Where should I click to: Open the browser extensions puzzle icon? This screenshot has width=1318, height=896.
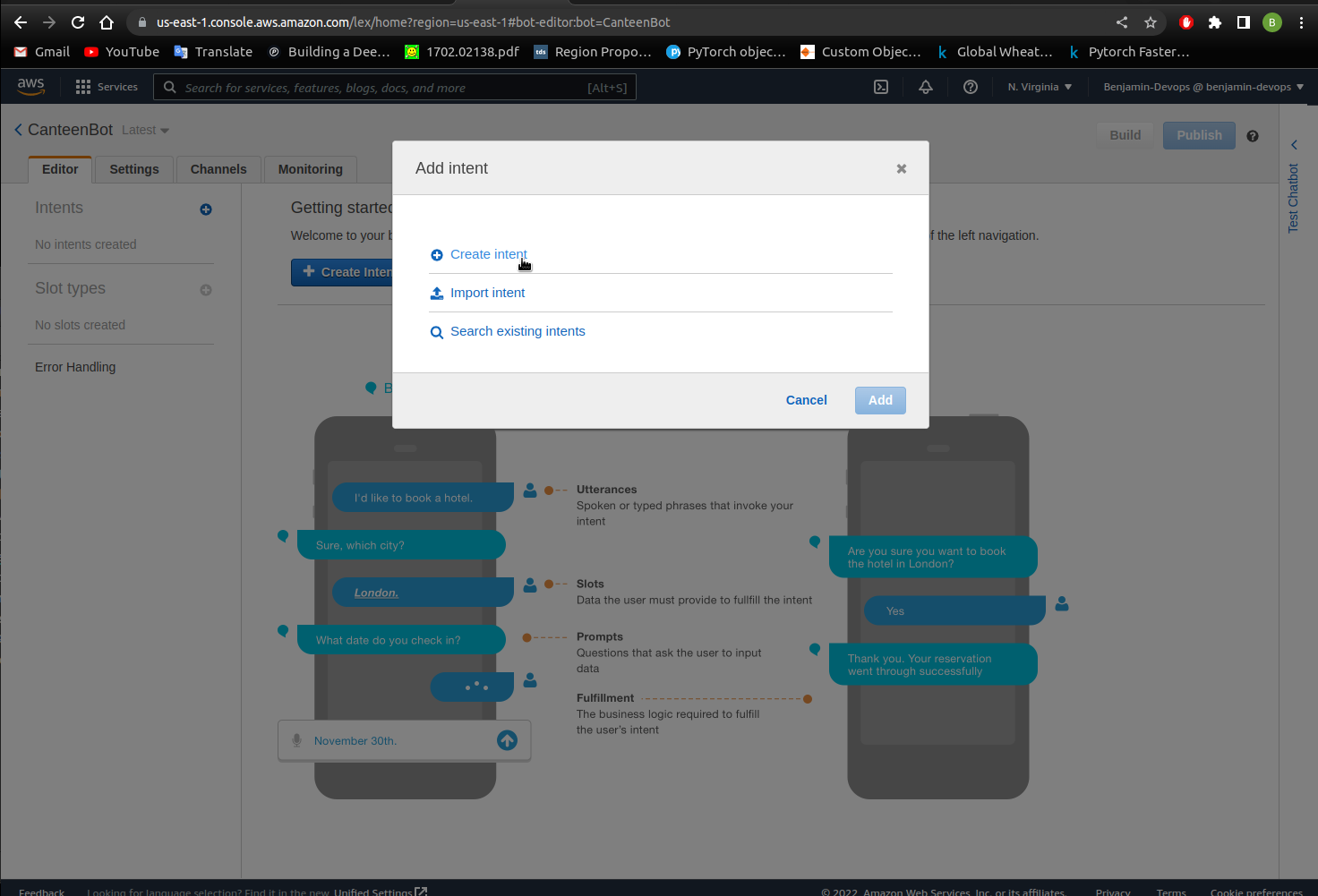[x=1215, y=22]
